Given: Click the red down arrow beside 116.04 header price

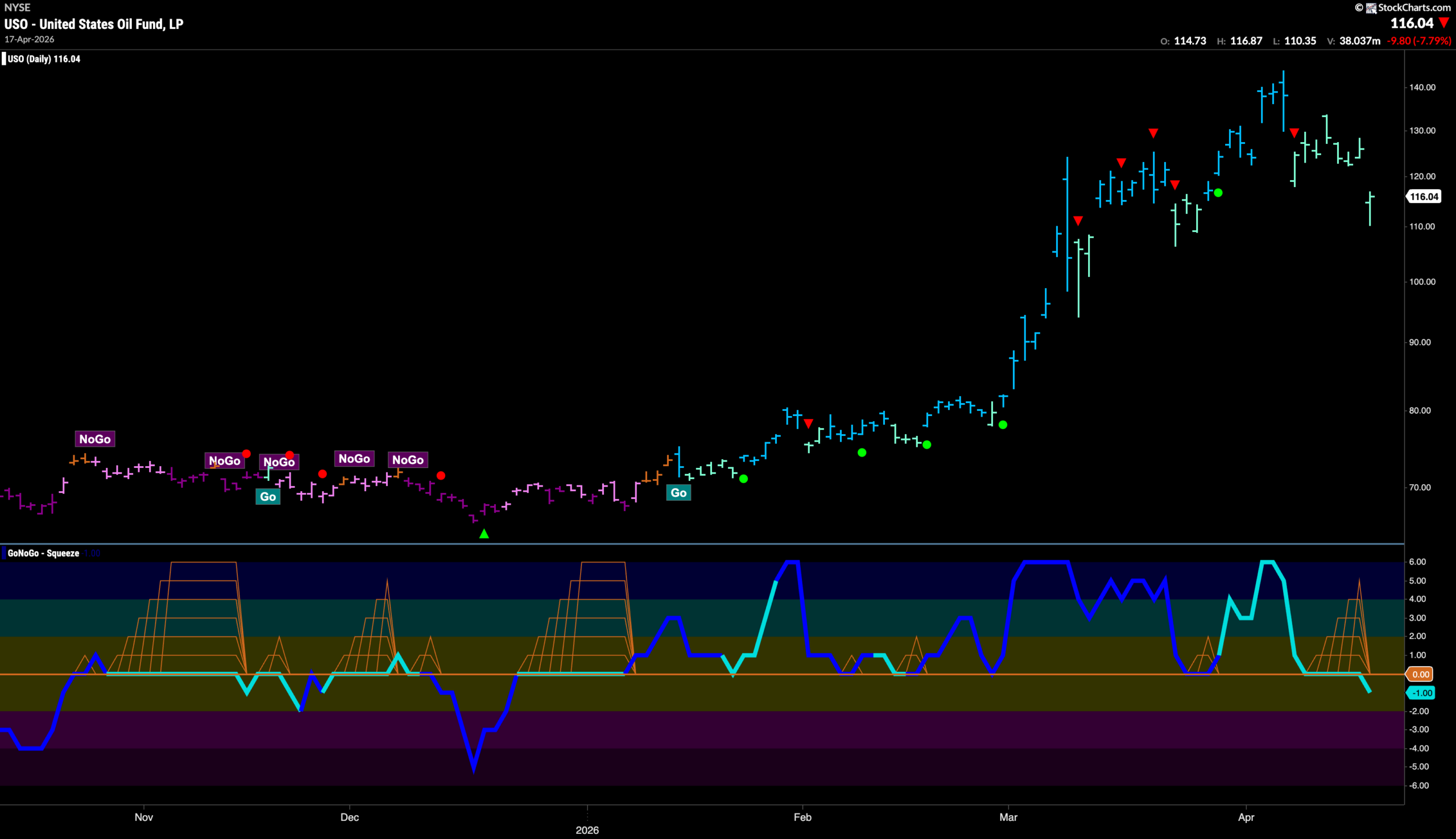Looking at the screenshot, I should point(1444,23).
